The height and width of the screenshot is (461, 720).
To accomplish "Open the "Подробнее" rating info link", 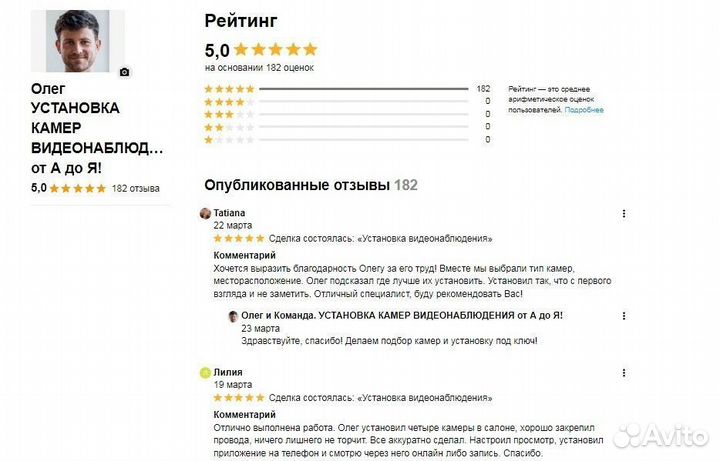I will click(584, 110).
